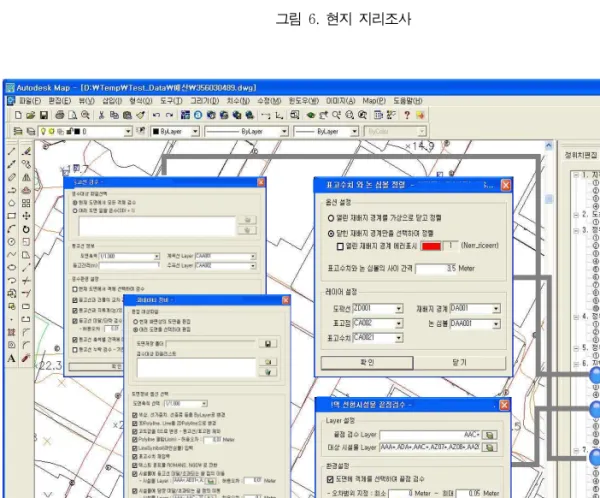Open the 도움말(H) menu
Image resolution: width=600 pixels, height=498 pixels.
tap(408, 101)
